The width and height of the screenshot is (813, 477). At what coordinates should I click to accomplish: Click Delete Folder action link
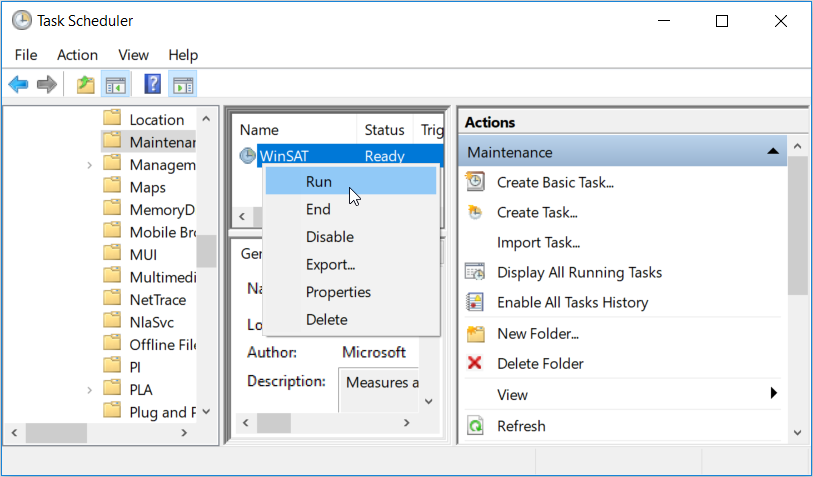pyautogui.click(x=540, y=363)
